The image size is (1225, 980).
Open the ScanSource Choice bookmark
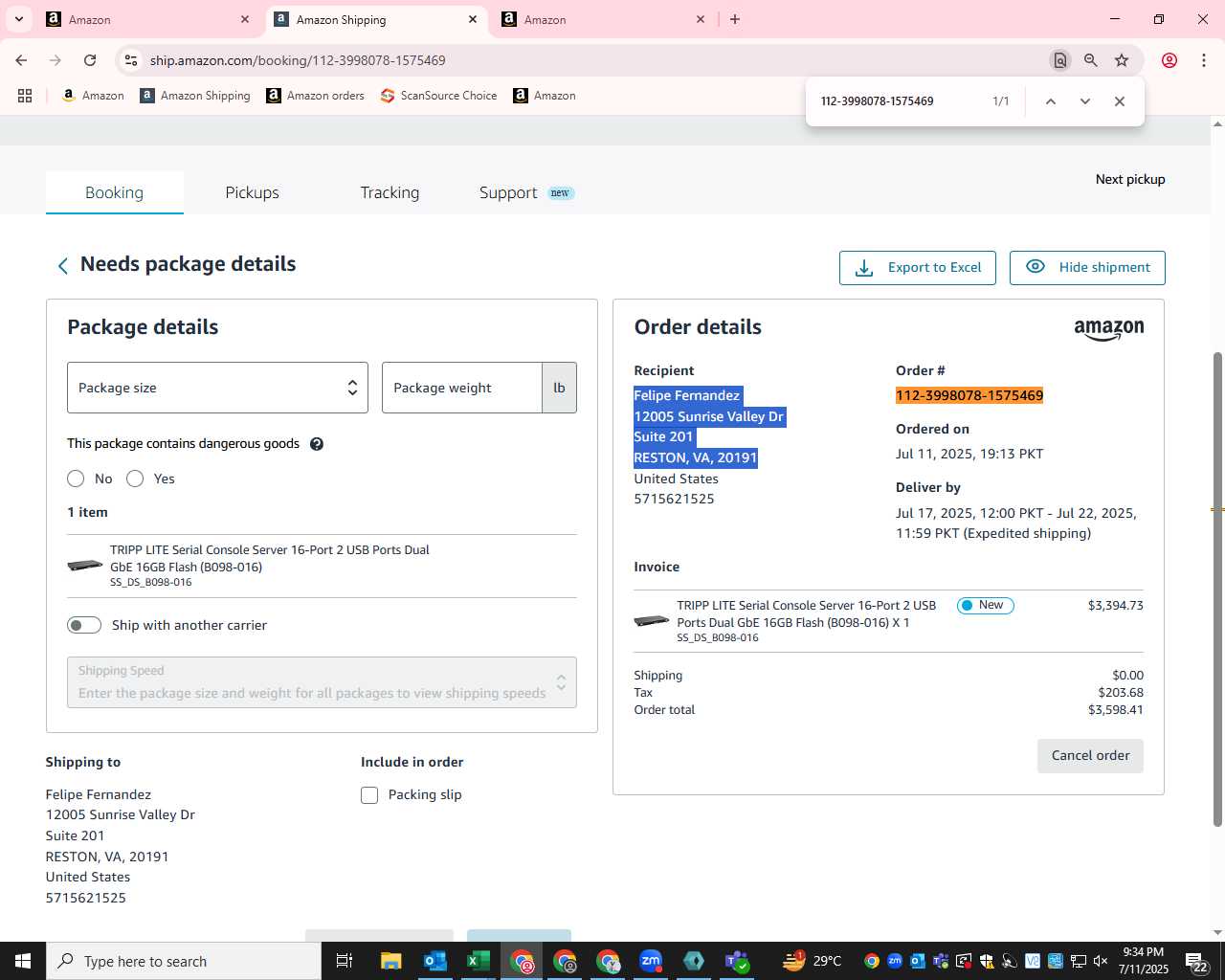click(439, 96)
